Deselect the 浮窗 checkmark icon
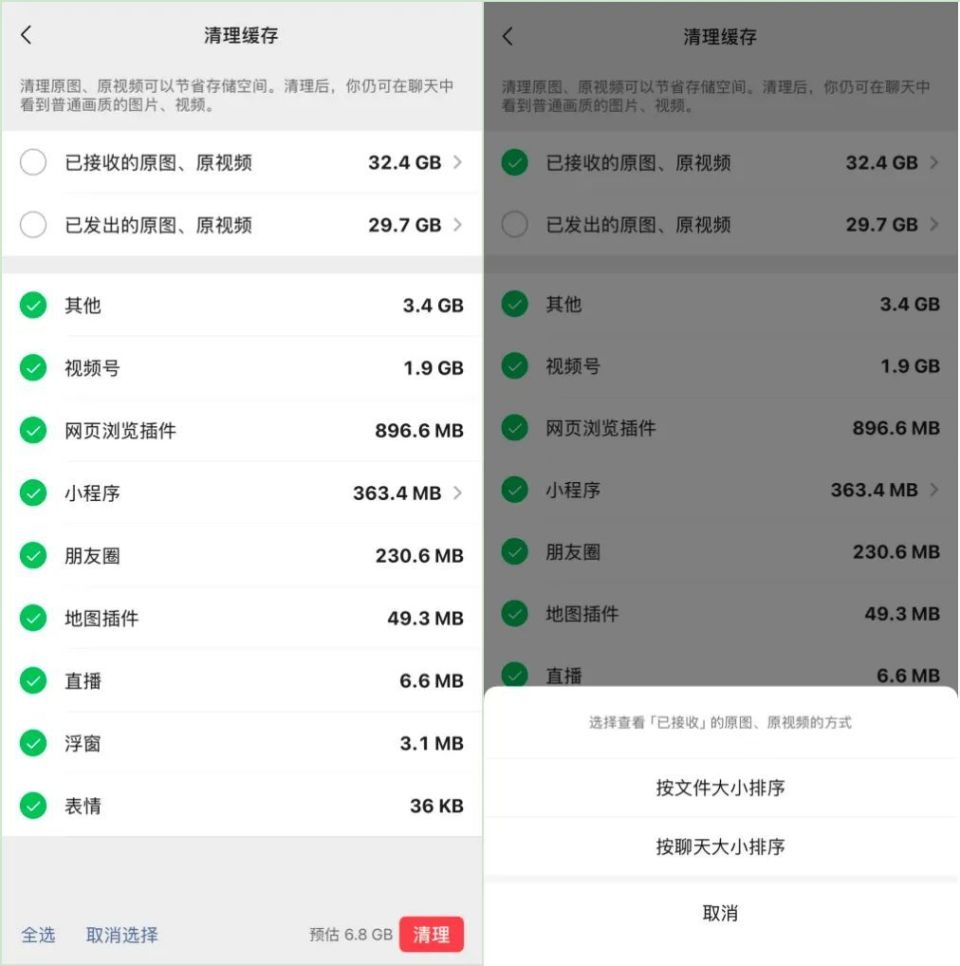Image resolution: width=960 pixels, height=966 pixels. [33, 744]
